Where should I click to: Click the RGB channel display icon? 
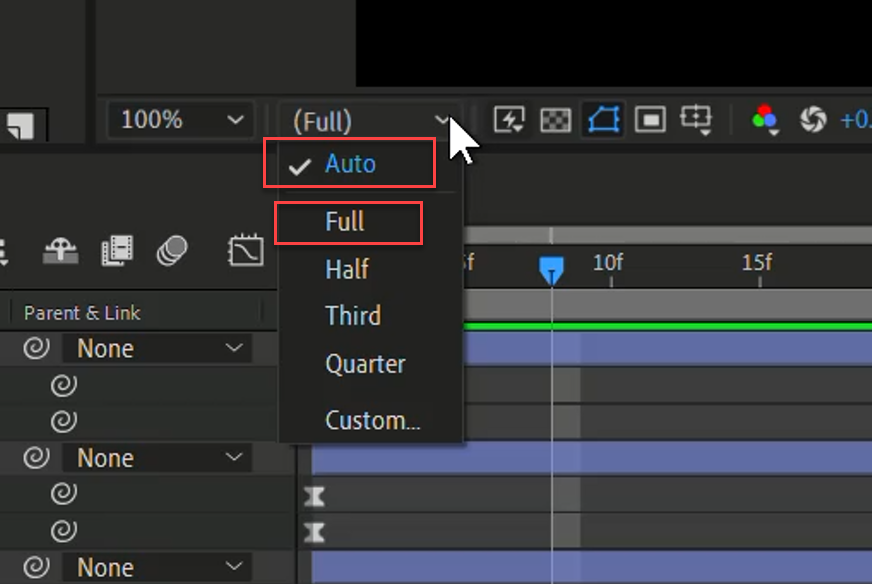pyautogui.click(x=765, y=121)
